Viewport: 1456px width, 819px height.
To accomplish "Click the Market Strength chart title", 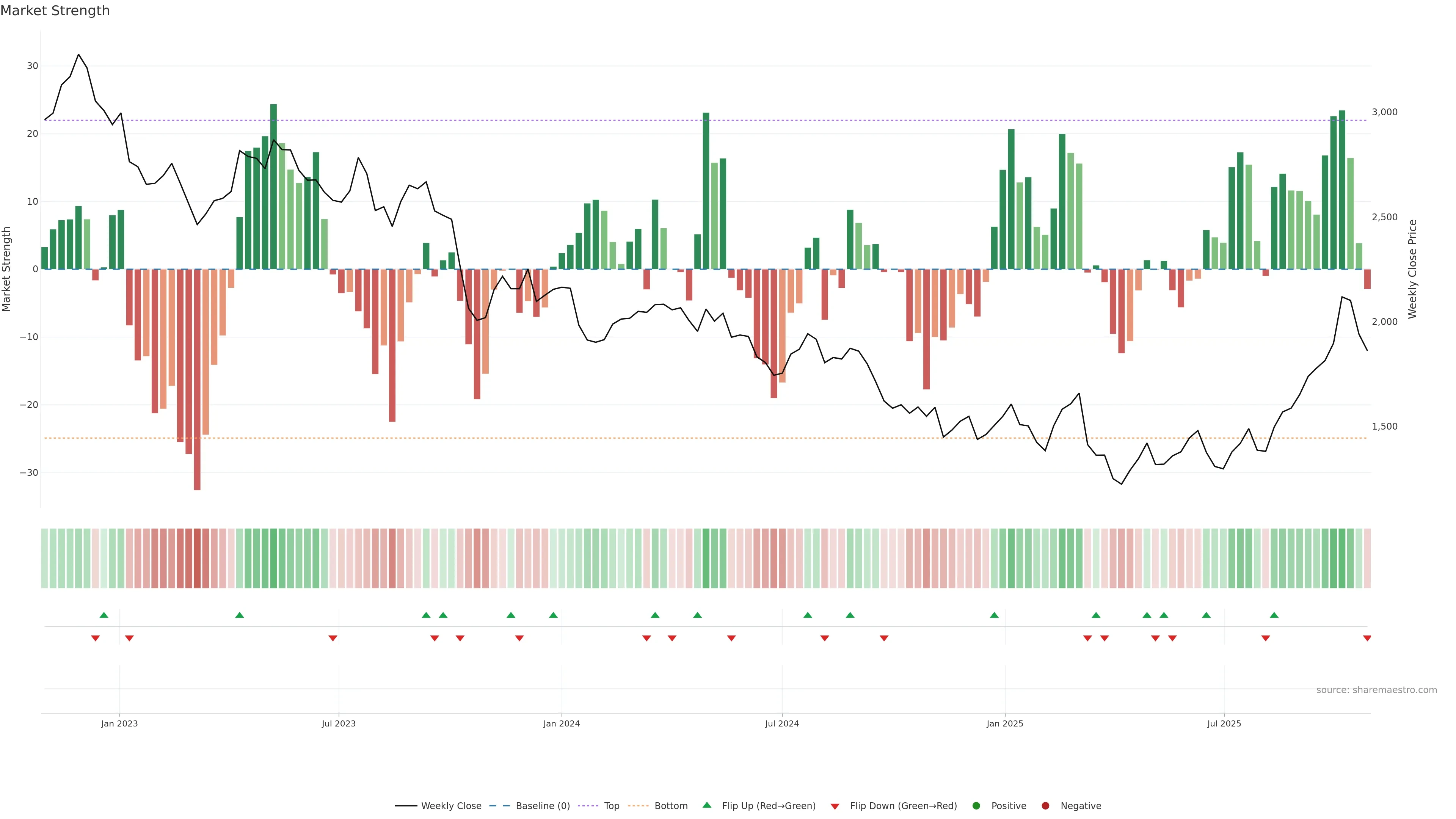I will click(55, 11).
